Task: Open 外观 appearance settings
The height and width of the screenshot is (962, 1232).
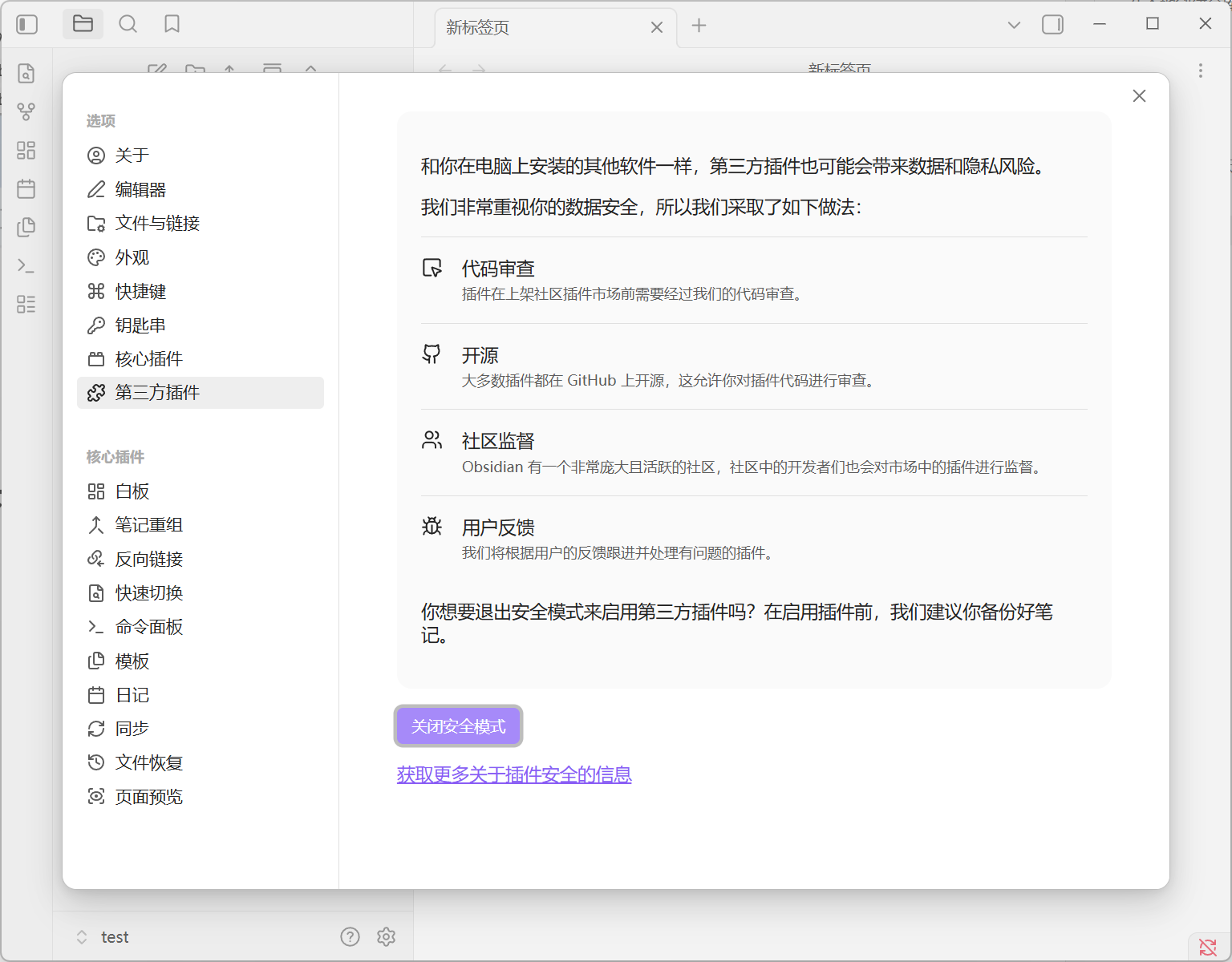Action: (x=201, y=257)
